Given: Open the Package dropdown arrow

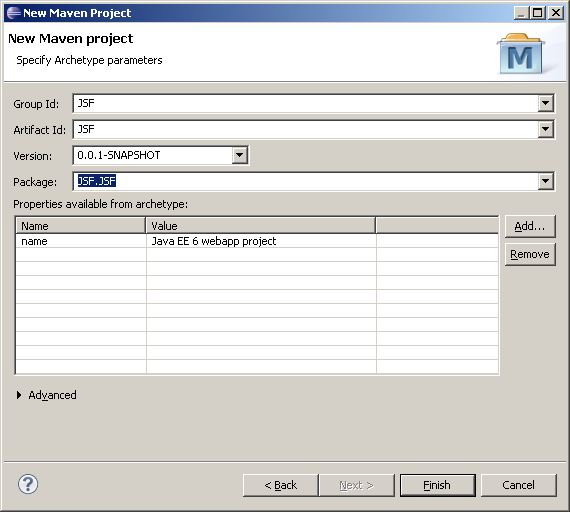Looking at the screenshot, I should tap(545, 181).
